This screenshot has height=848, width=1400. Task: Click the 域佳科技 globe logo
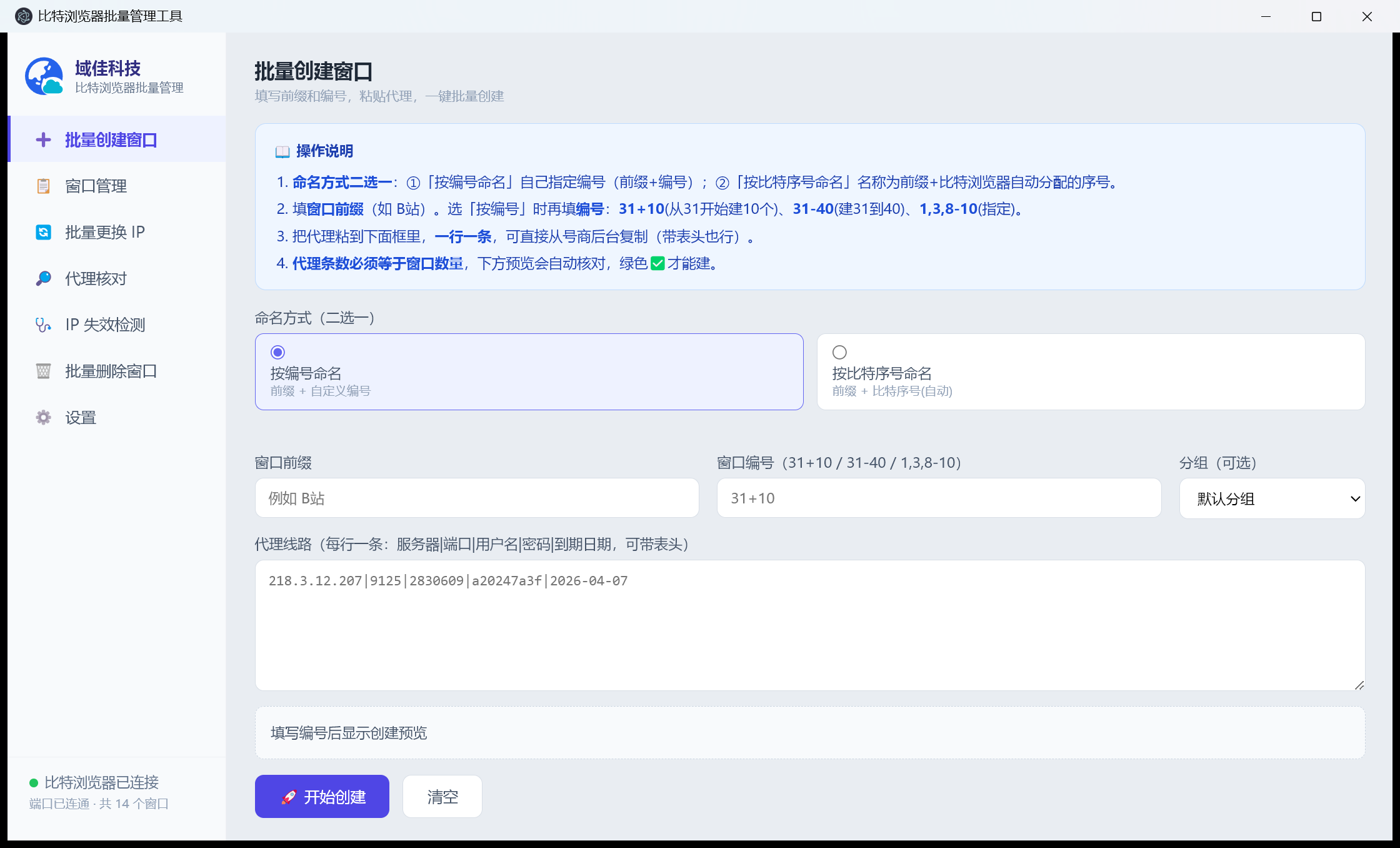click(44, 76)
